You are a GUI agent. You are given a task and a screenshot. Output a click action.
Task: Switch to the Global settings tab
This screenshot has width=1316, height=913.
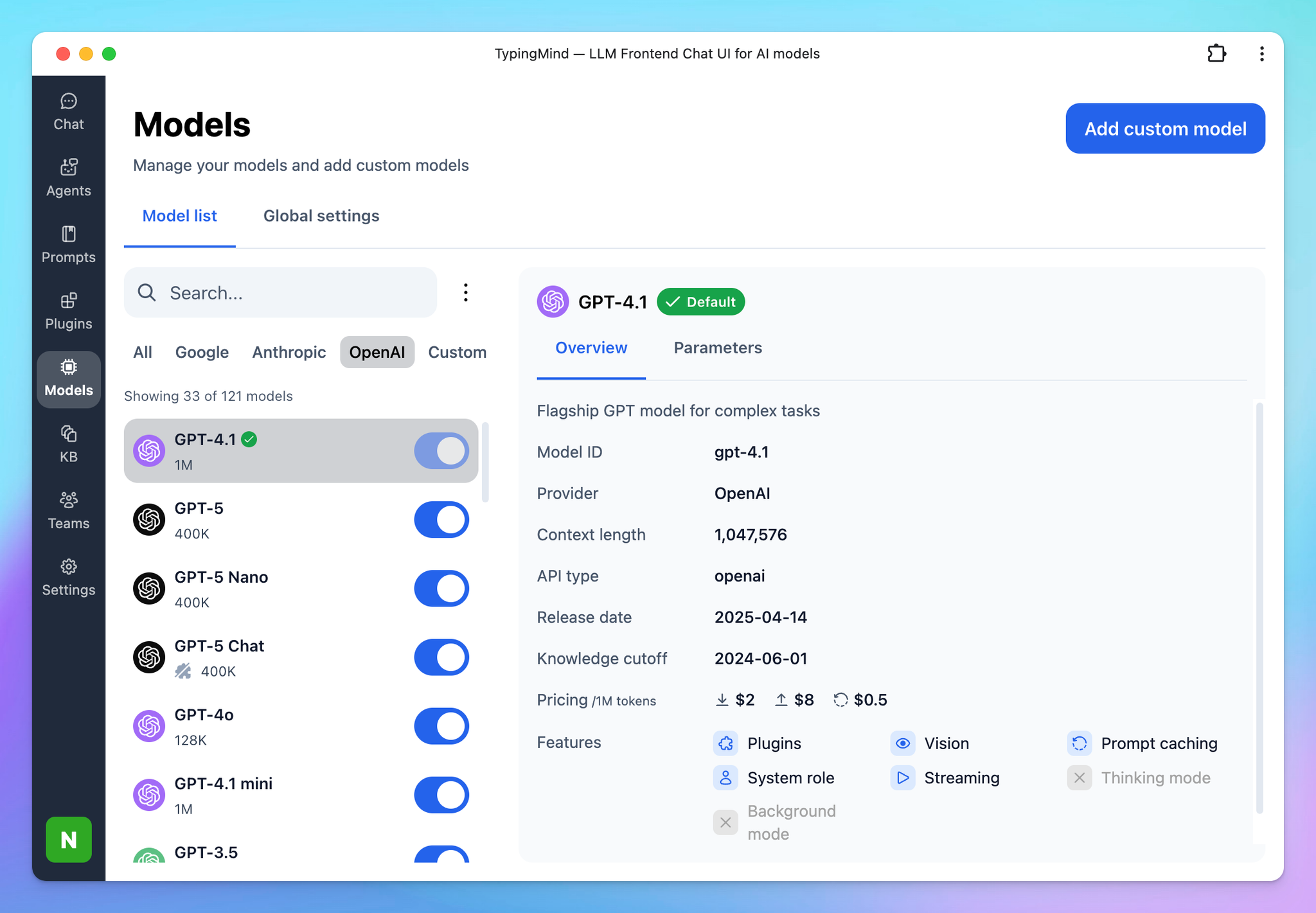tap(321, 216)
